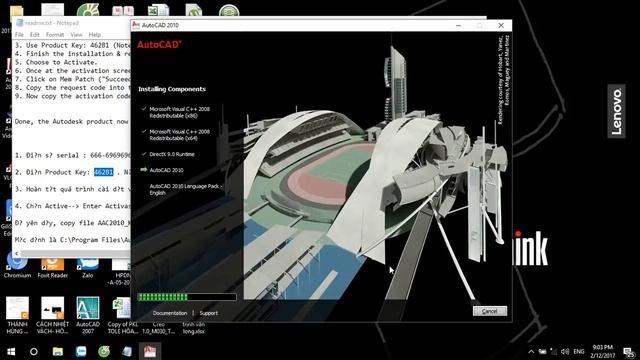Screen dimensions: 640x360
Task: Open the Documentation link in installer
Action: (x=170, y=313)
